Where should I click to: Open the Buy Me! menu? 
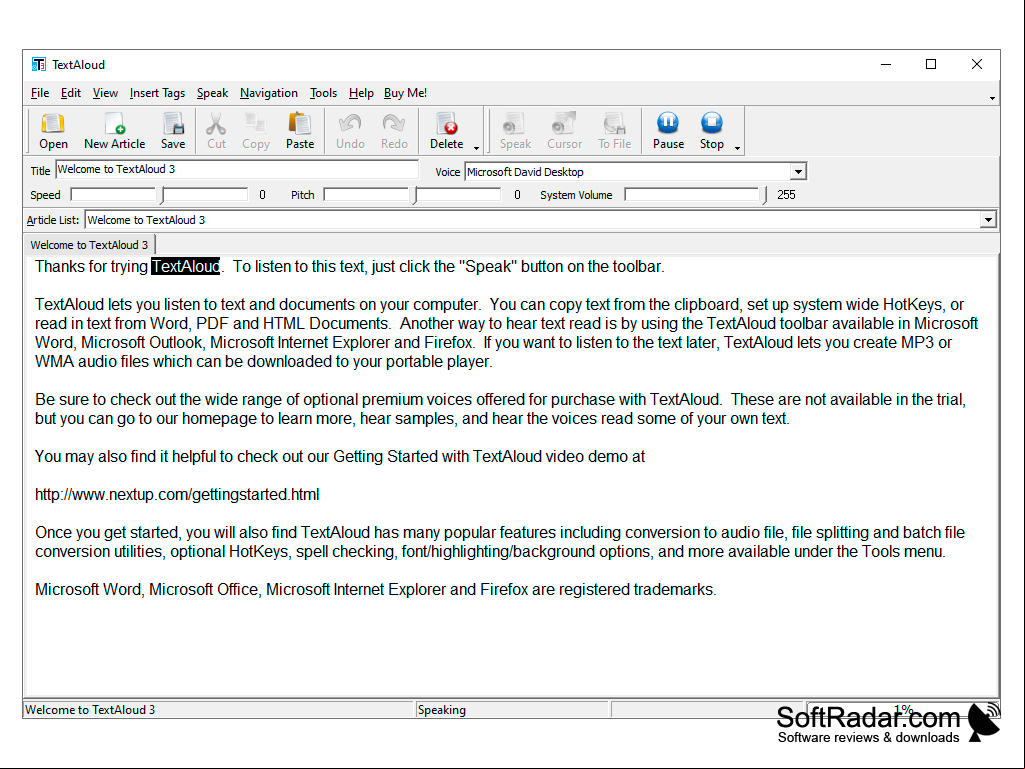(x=405, y=93)
